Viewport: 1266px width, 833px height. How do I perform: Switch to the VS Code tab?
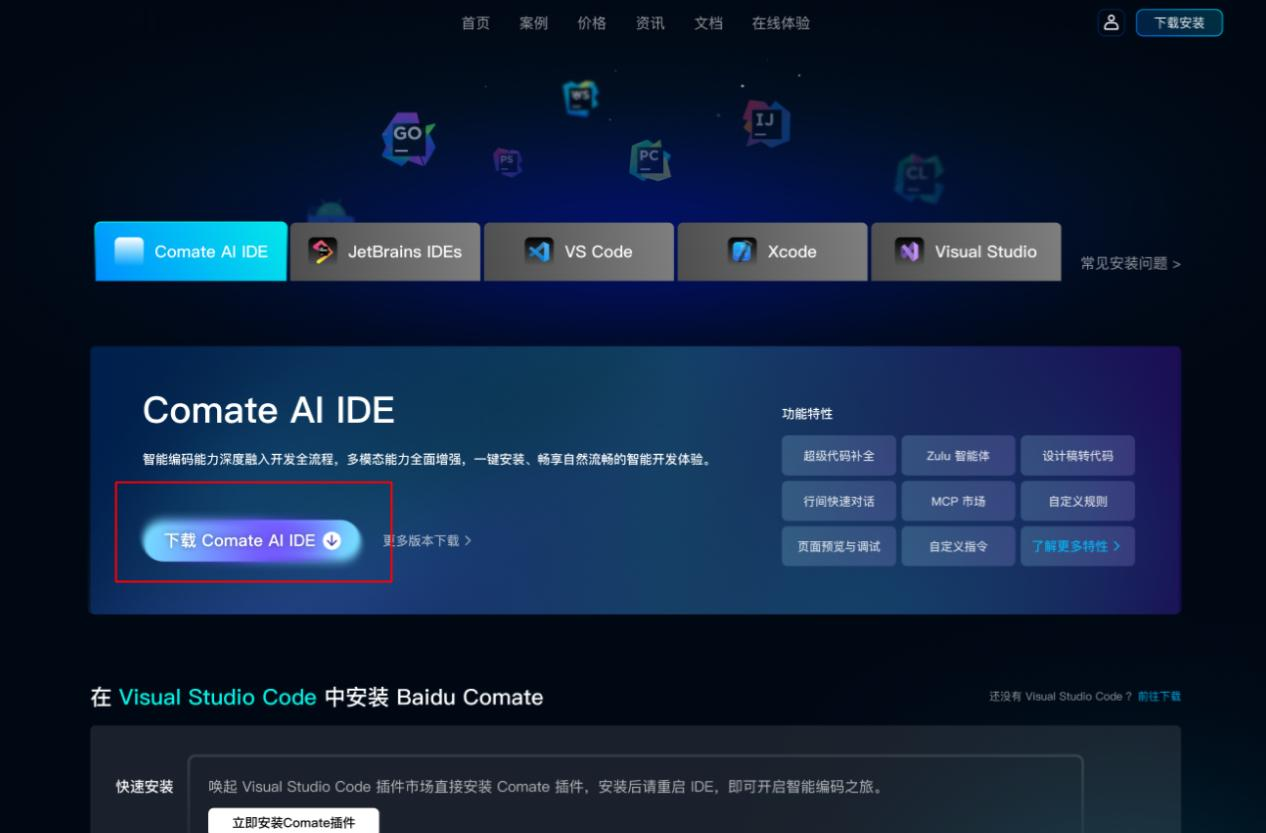[579, 251]
